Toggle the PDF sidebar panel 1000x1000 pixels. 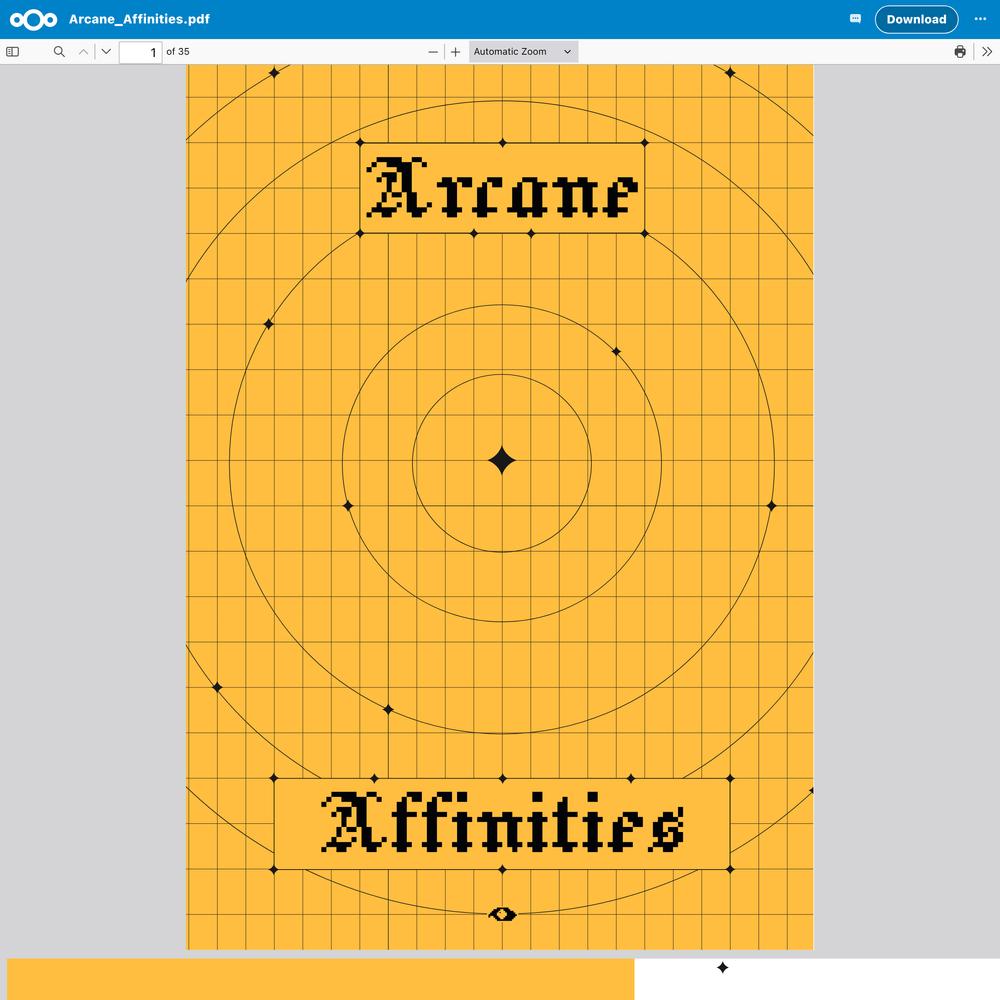coord(13,52)
